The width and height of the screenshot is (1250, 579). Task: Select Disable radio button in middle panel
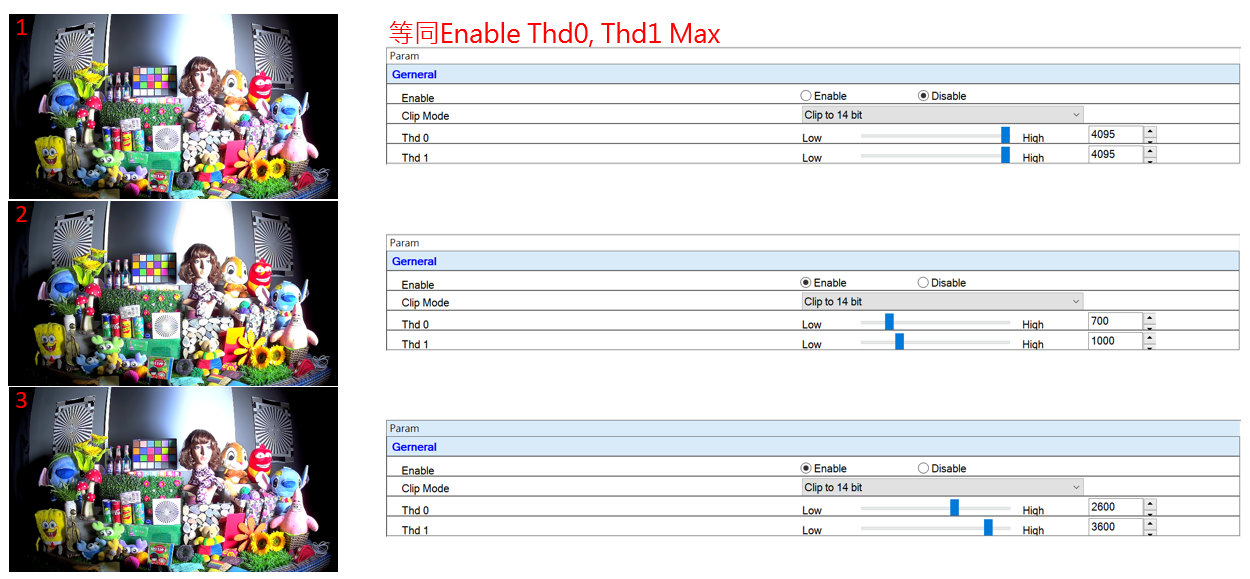coord(923,283)
